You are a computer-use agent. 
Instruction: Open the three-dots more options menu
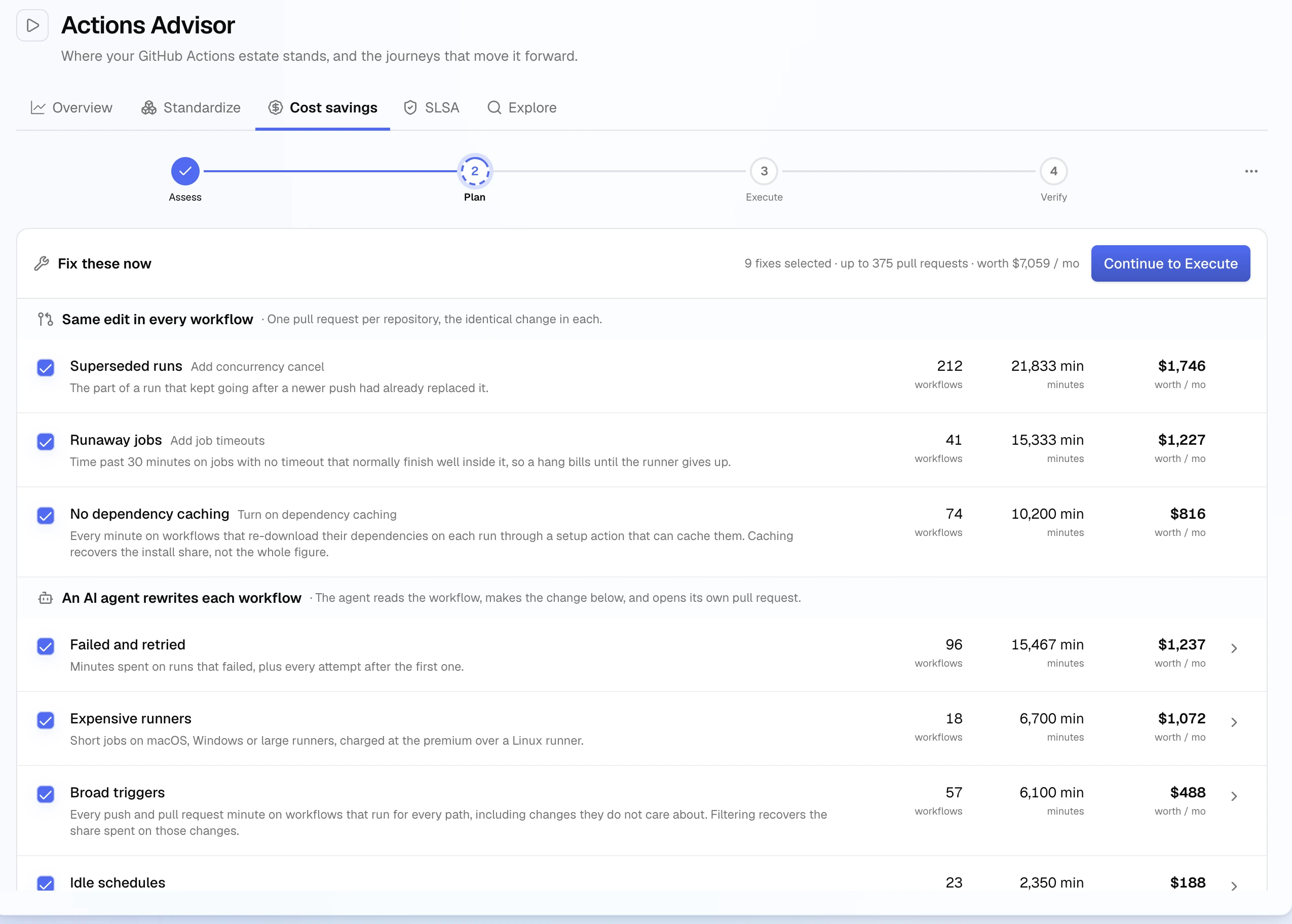pos(1251,171)
